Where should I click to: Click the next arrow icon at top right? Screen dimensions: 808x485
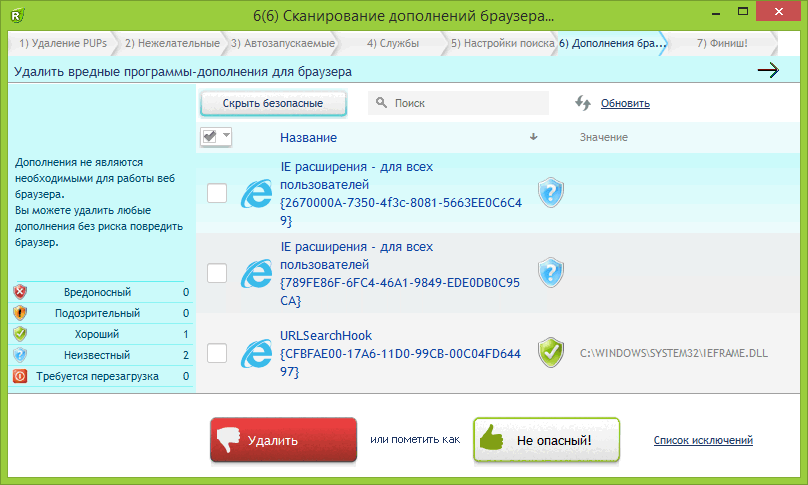[767, 71]
